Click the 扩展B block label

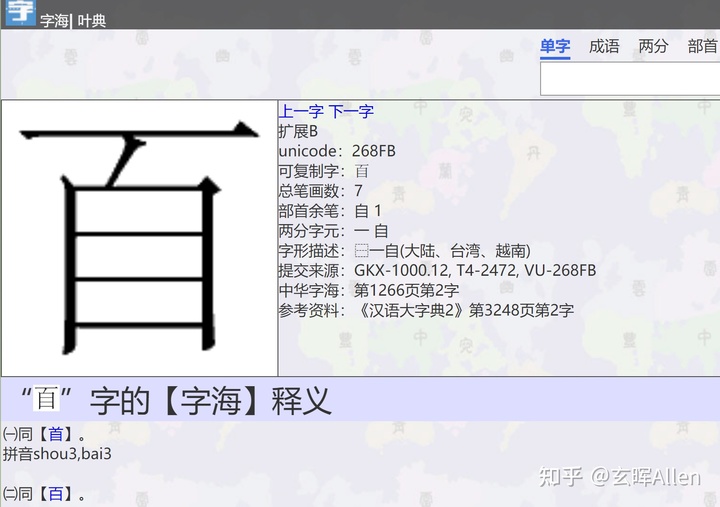click(298, 131)
